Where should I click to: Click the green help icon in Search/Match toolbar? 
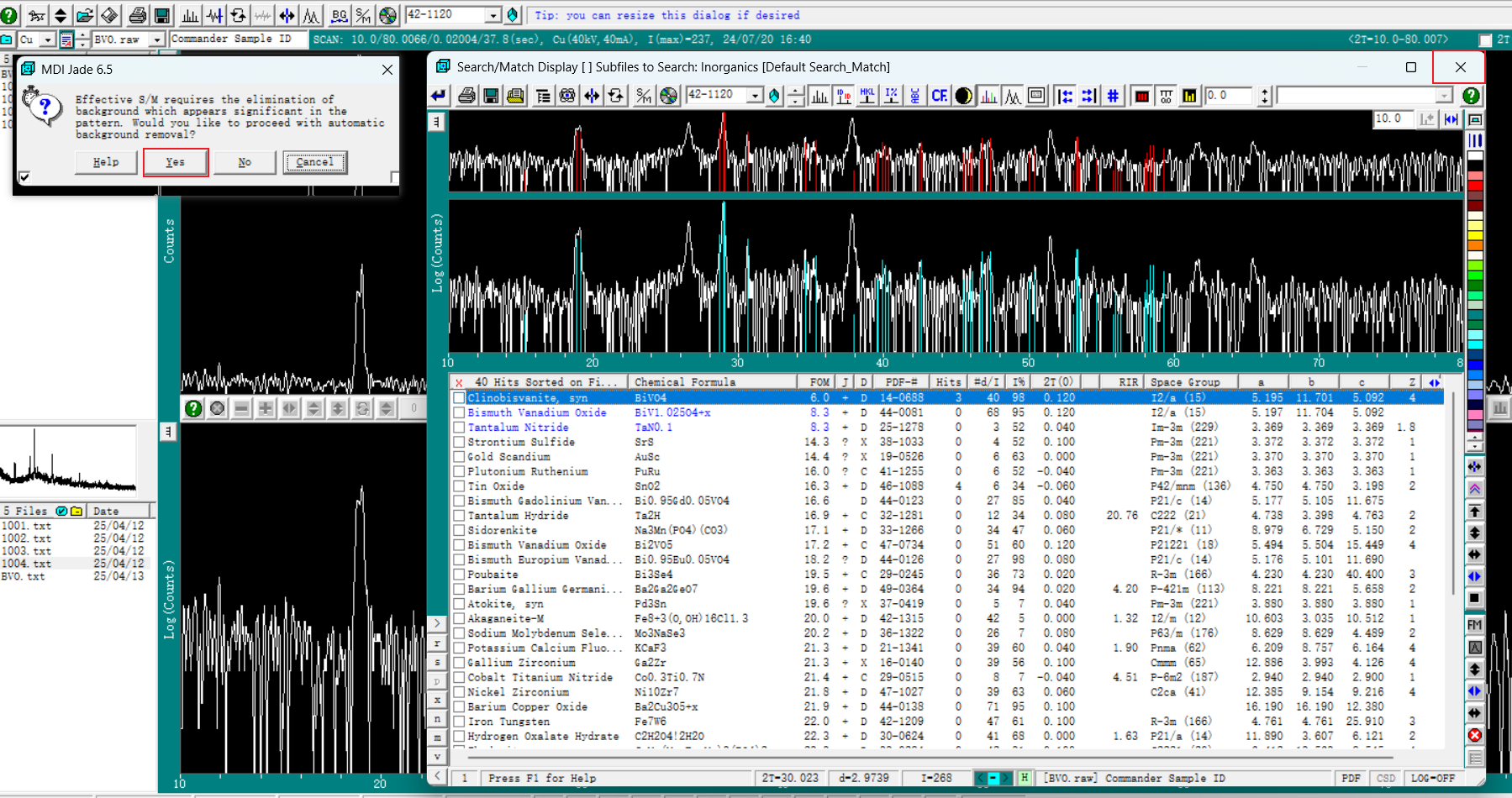(1471, 96)
